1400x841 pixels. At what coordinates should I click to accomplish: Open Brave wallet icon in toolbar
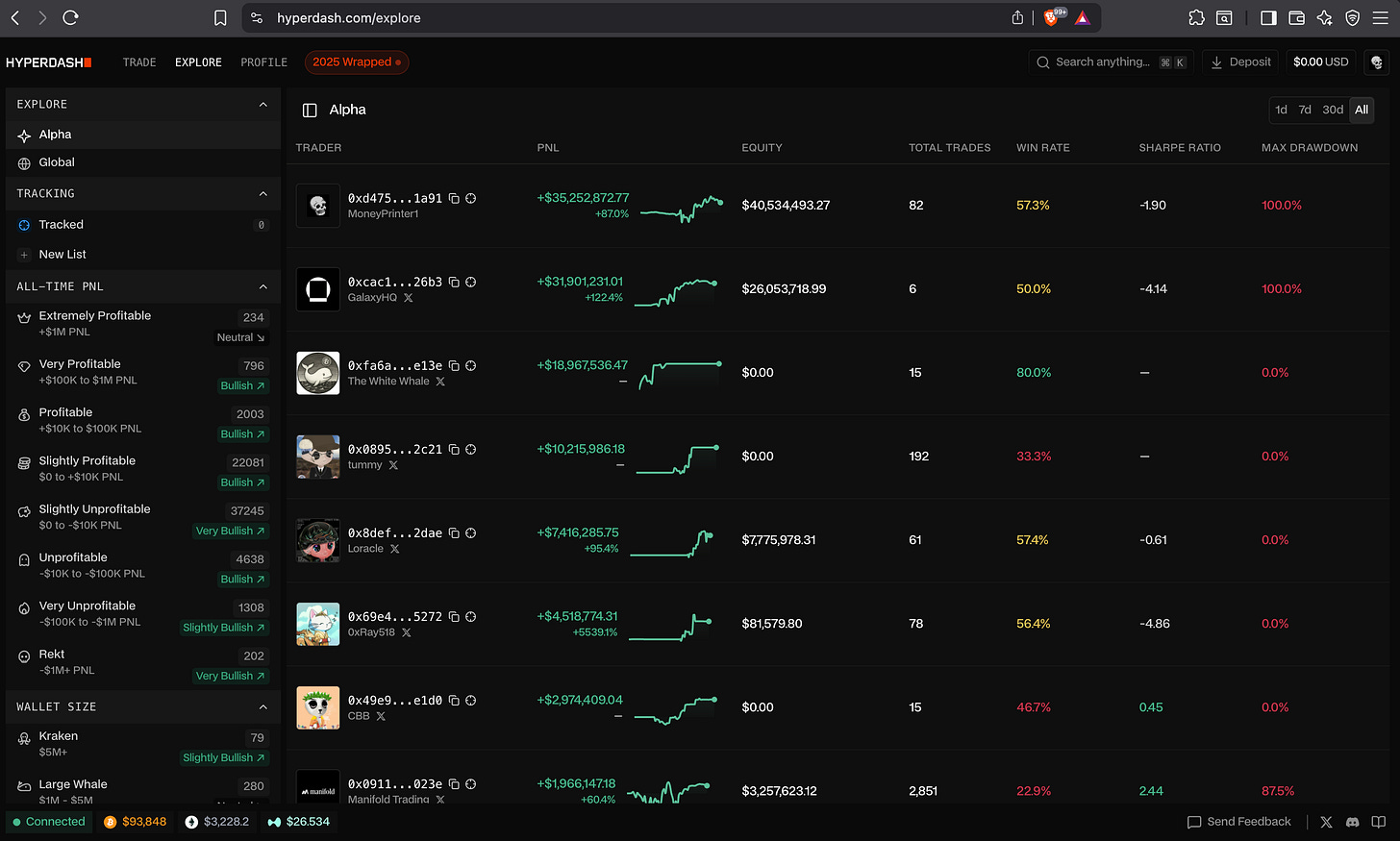[1296, 17]
